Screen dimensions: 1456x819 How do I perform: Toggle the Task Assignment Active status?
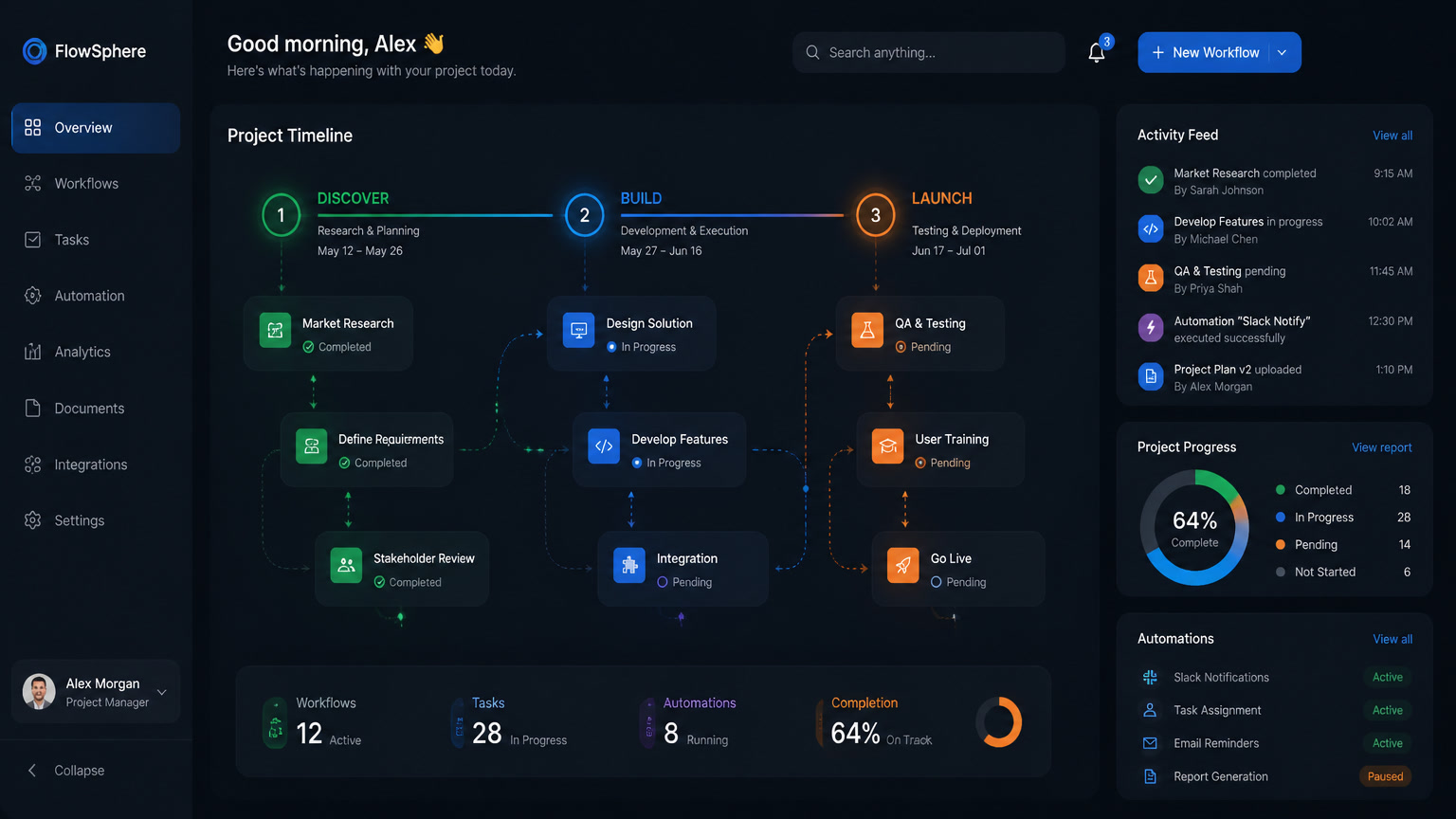[1387, 710]
